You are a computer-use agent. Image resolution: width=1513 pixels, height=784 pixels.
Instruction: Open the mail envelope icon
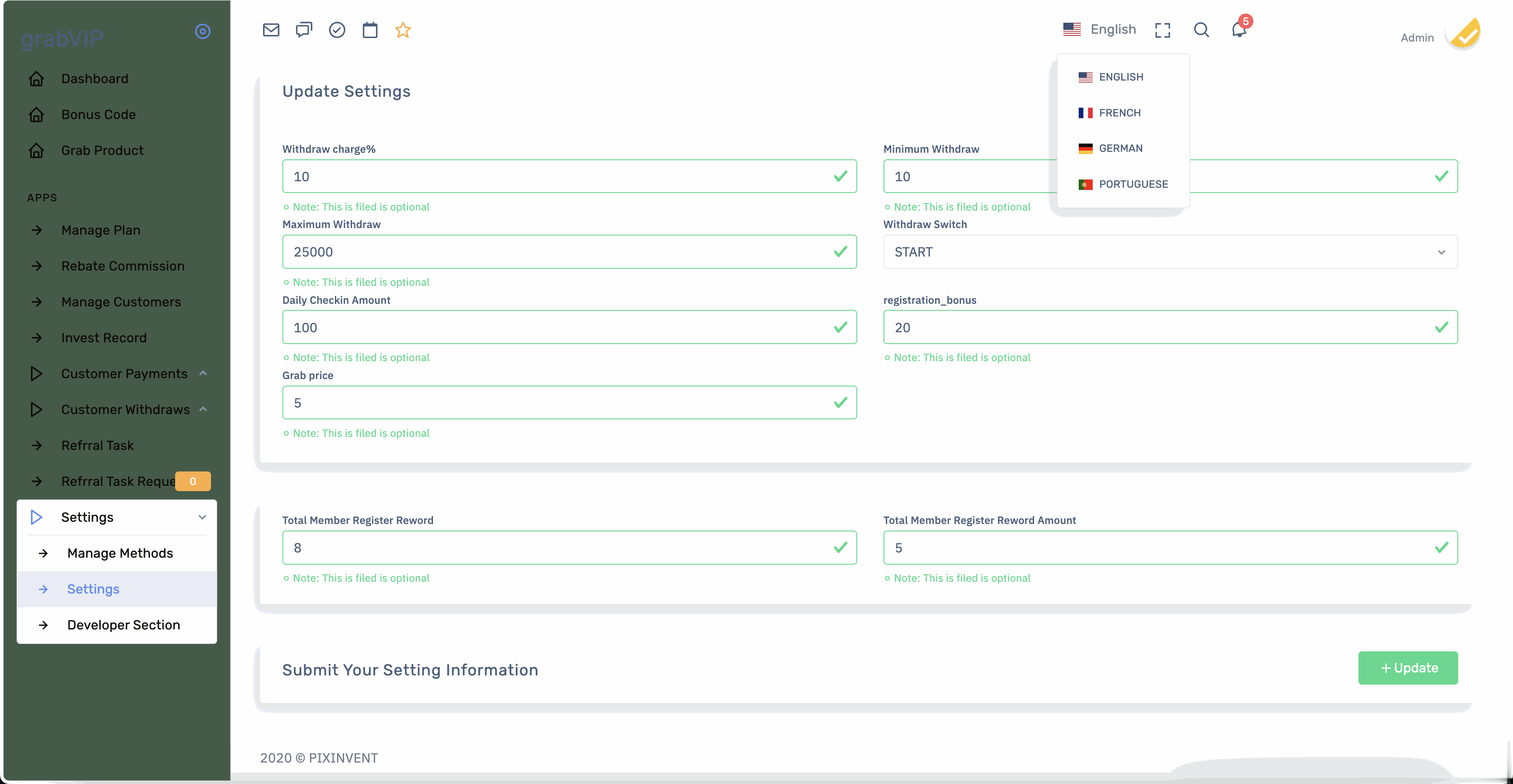pos(271,30)
